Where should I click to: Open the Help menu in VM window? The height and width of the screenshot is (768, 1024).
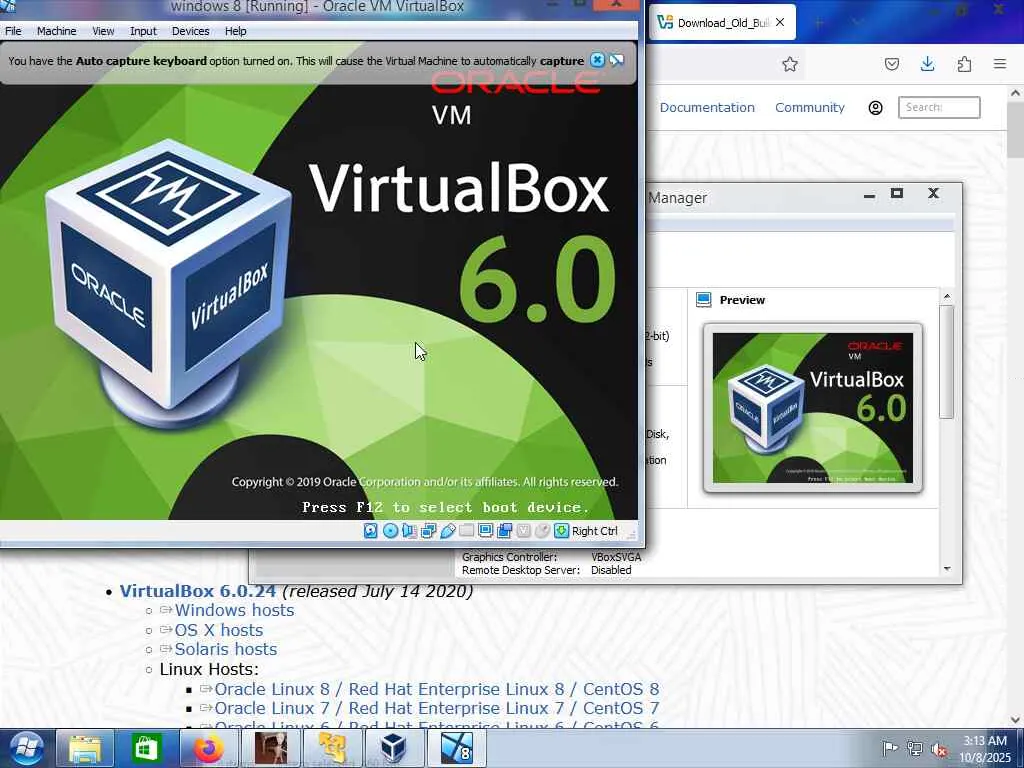click(x=236, y=31)
